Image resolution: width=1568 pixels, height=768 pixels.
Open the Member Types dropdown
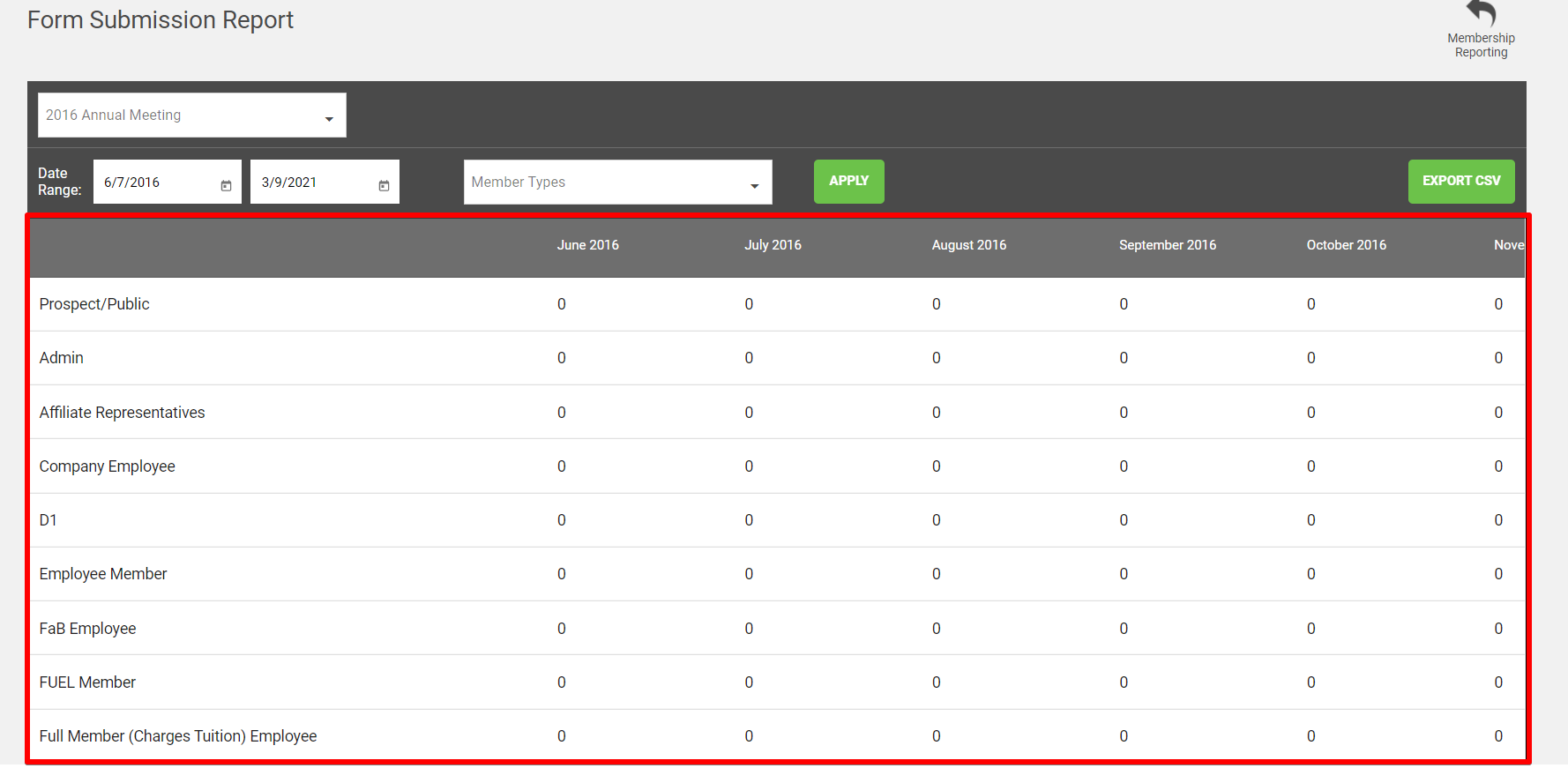618,182
